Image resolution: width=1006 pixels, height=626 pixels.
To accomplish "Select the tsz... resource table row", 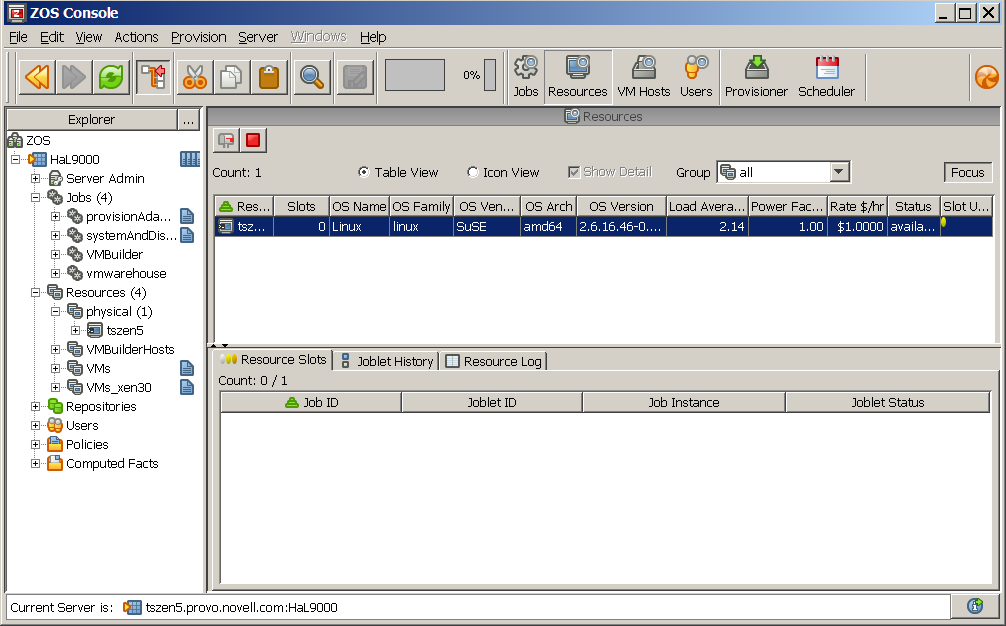I will (x=603, y=226).
